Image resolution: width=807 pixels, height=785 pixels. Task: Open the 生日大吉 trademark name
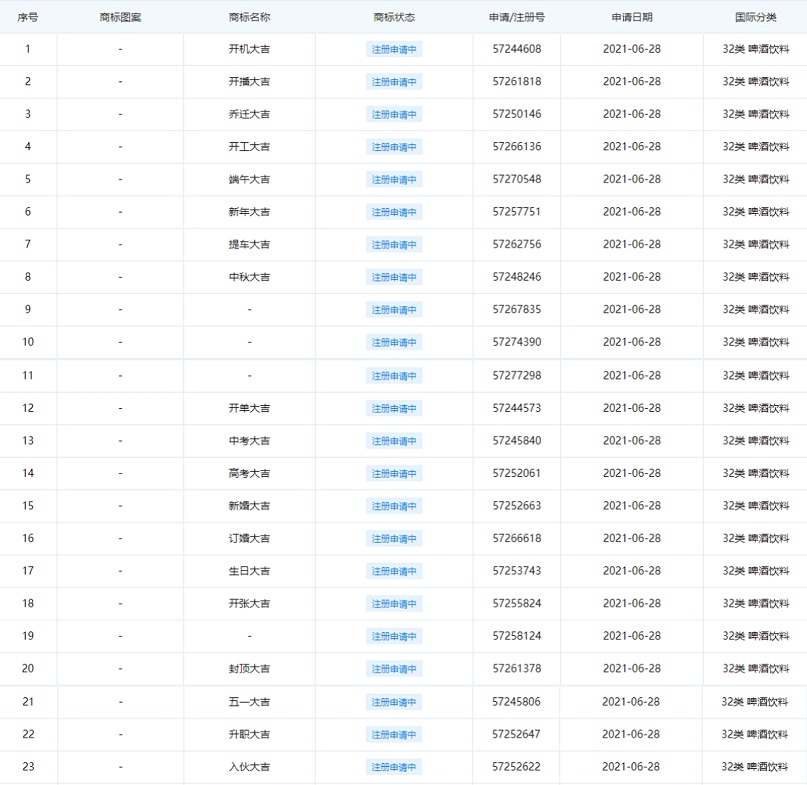249,571
